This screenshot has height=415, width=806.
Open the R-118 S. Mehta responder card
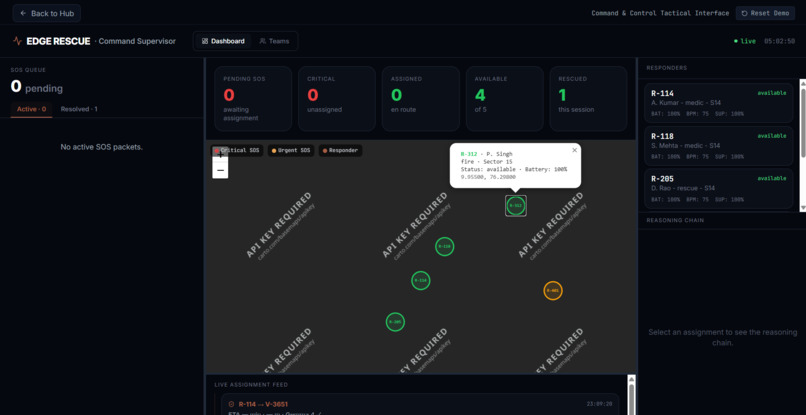(x=718, y=146)
